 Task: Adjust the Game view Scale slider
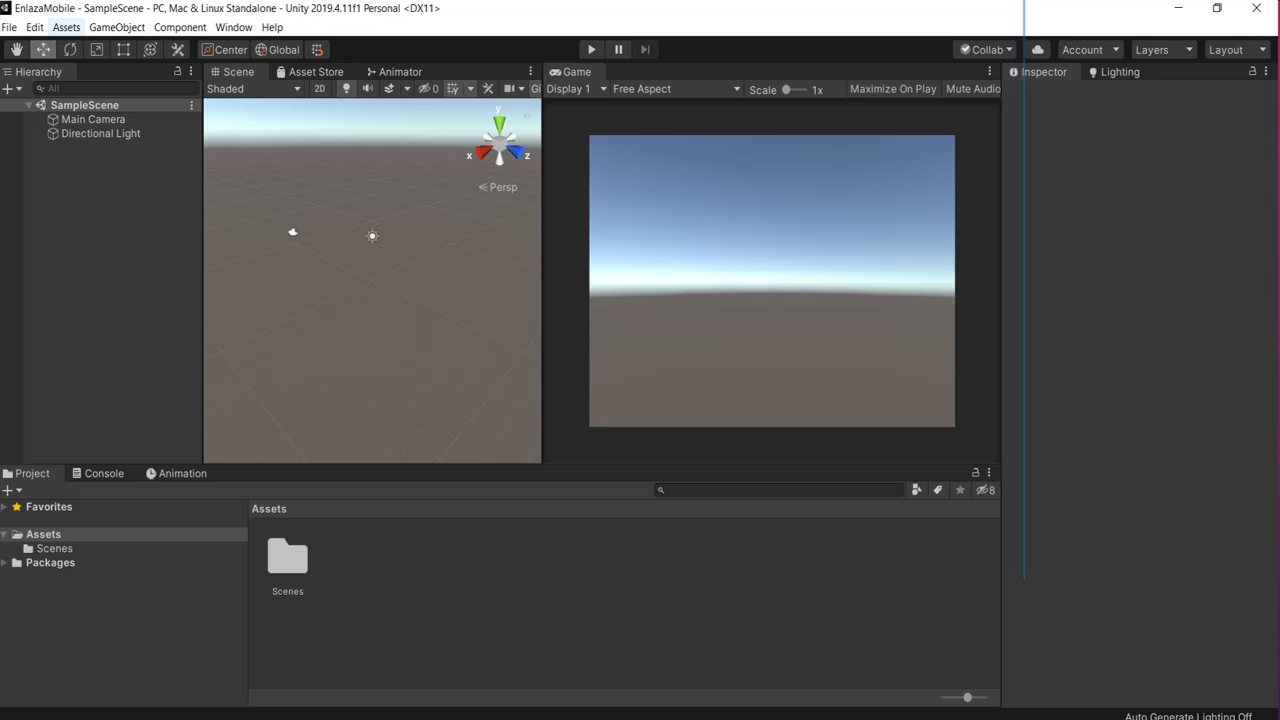(794, 90)
